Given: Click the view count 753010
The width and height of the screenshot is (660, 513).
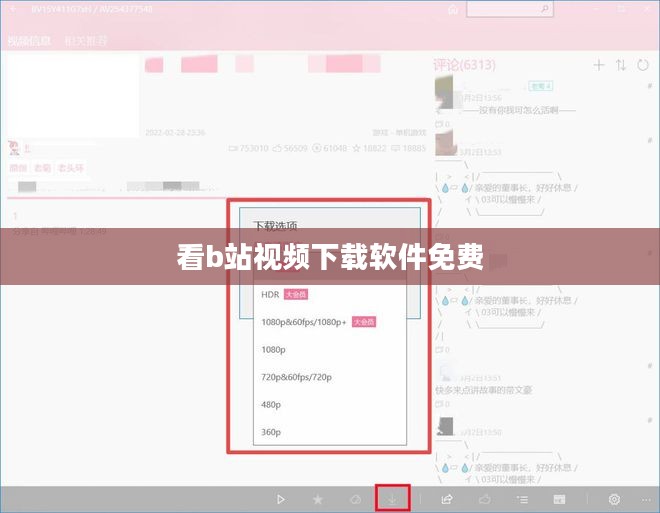Looking at the screenshot, I should (248, 148).
